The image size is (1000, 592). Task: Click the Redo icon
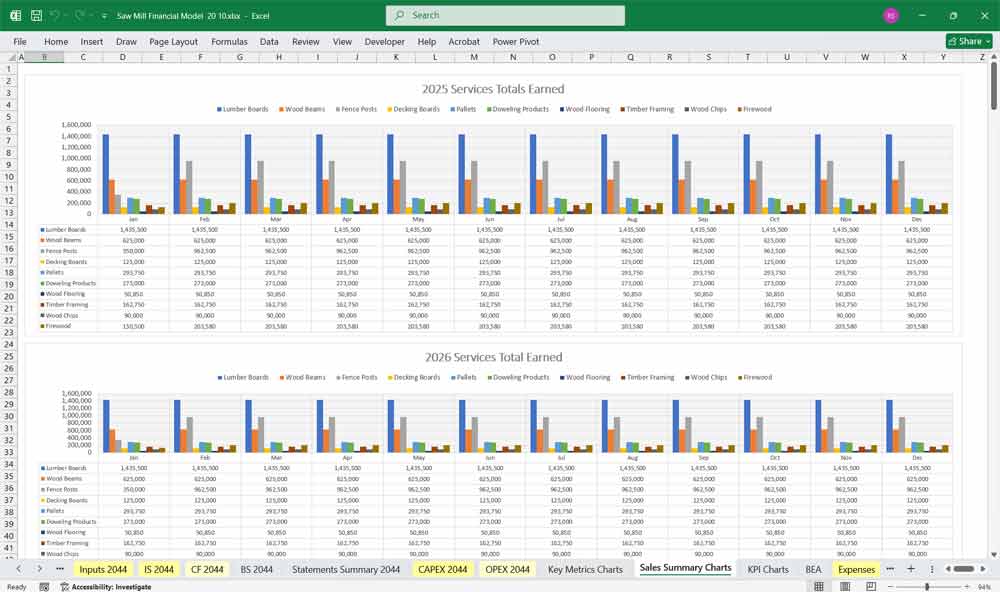(77, 15)
